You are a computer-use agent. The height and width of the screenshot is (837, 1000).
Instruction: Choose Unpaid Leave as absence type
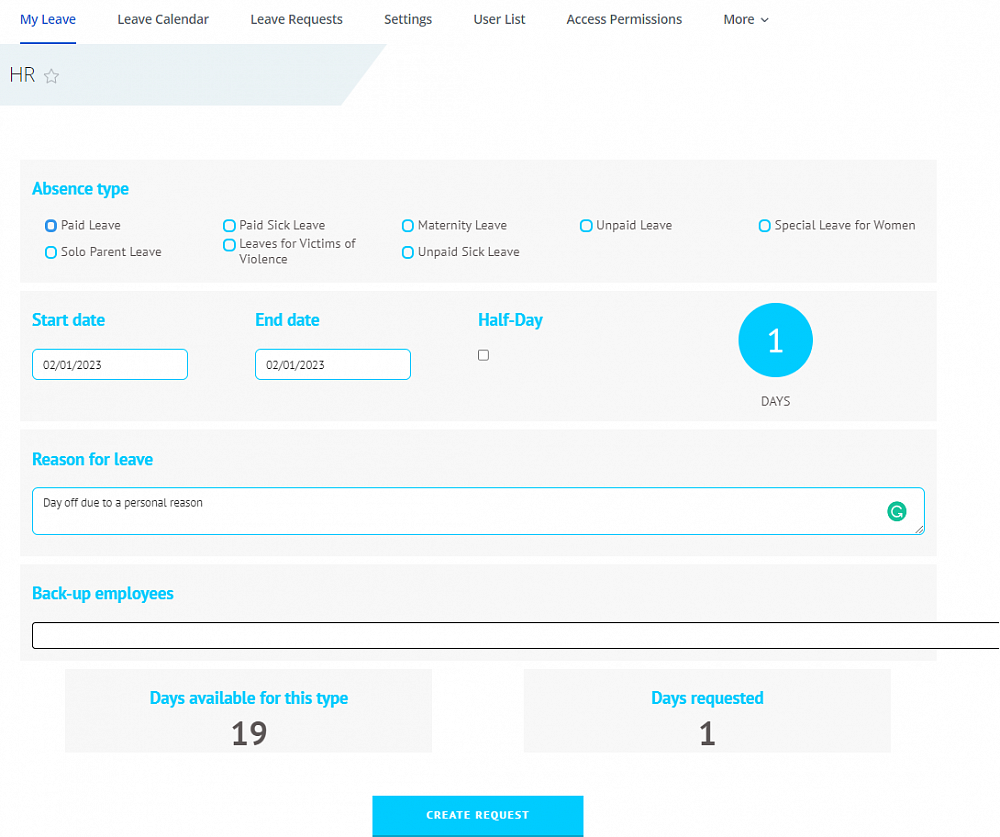coord(586,225)
